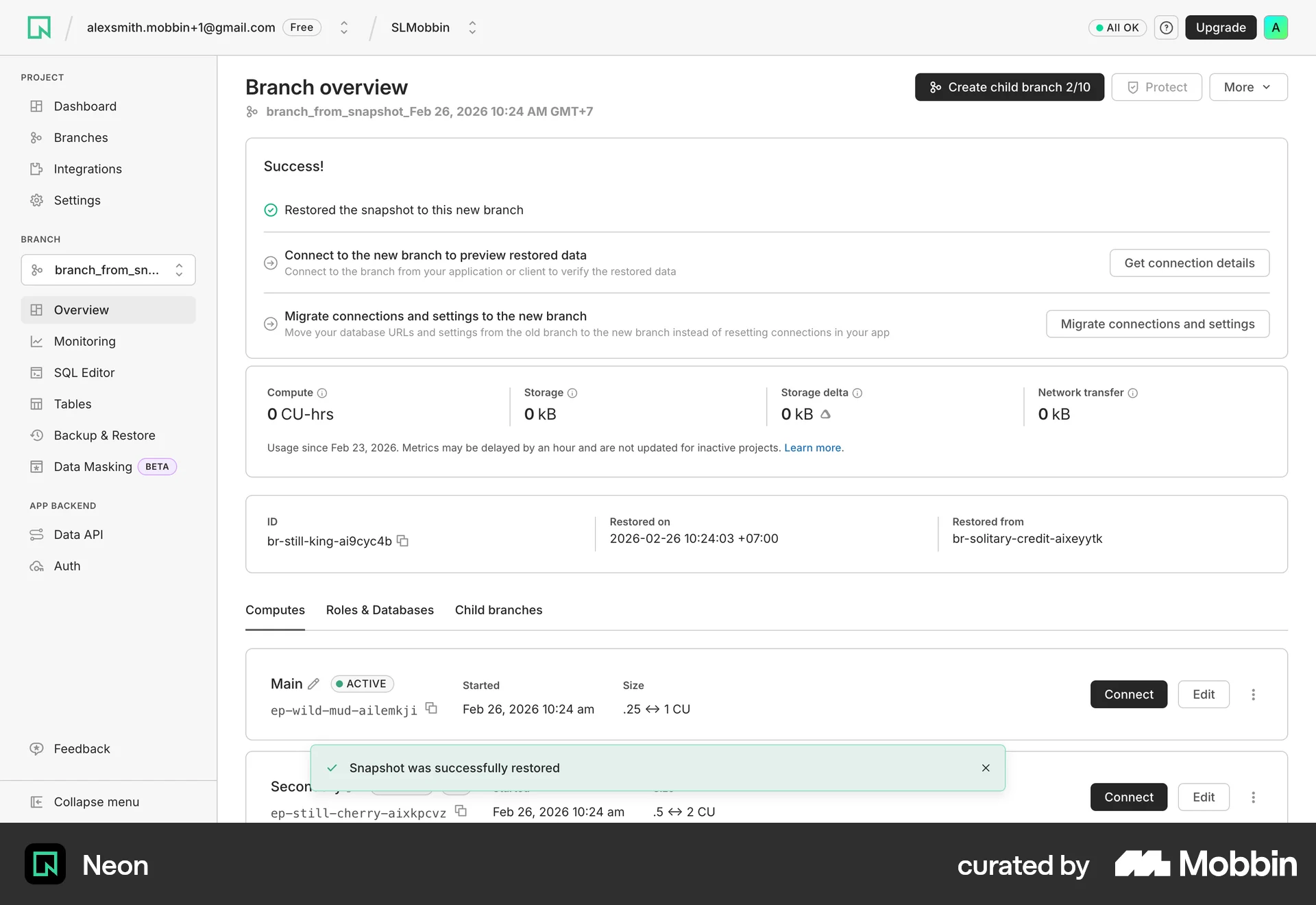Click restored from br-solitary-credit-aixeyytk

pos(1027,539)
